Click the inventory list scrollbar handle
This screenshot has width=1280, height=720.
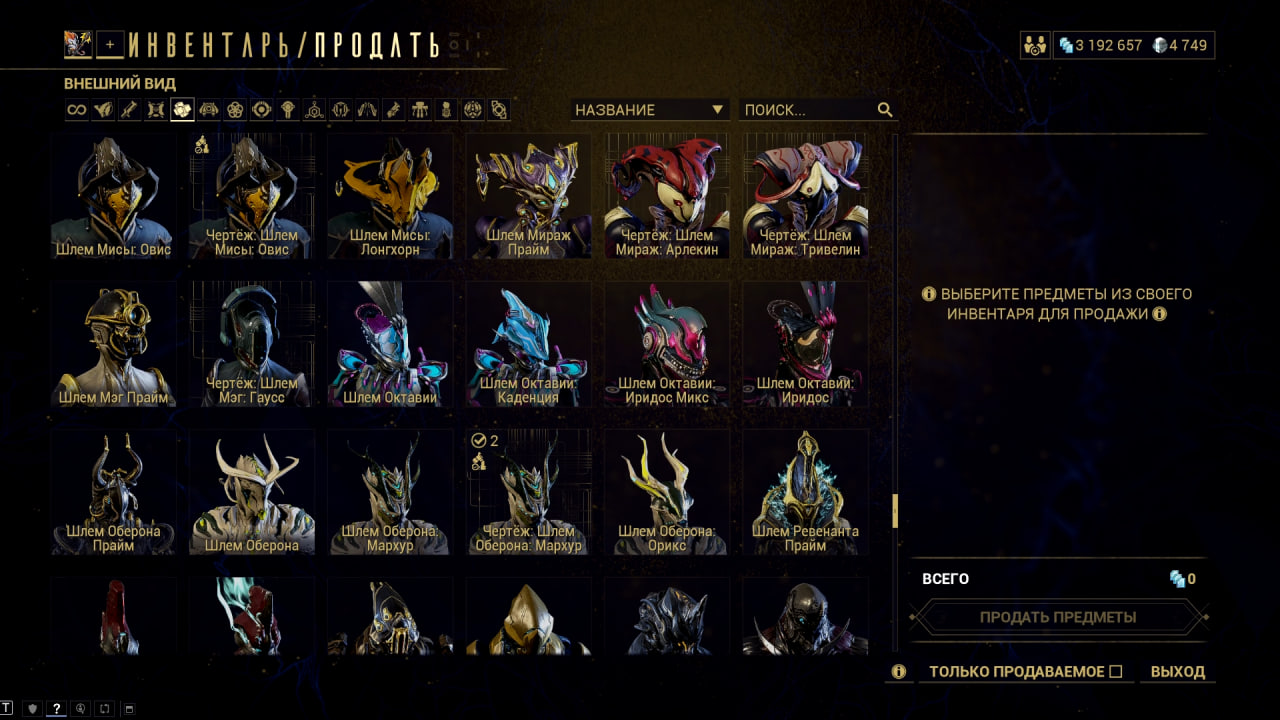895,510
